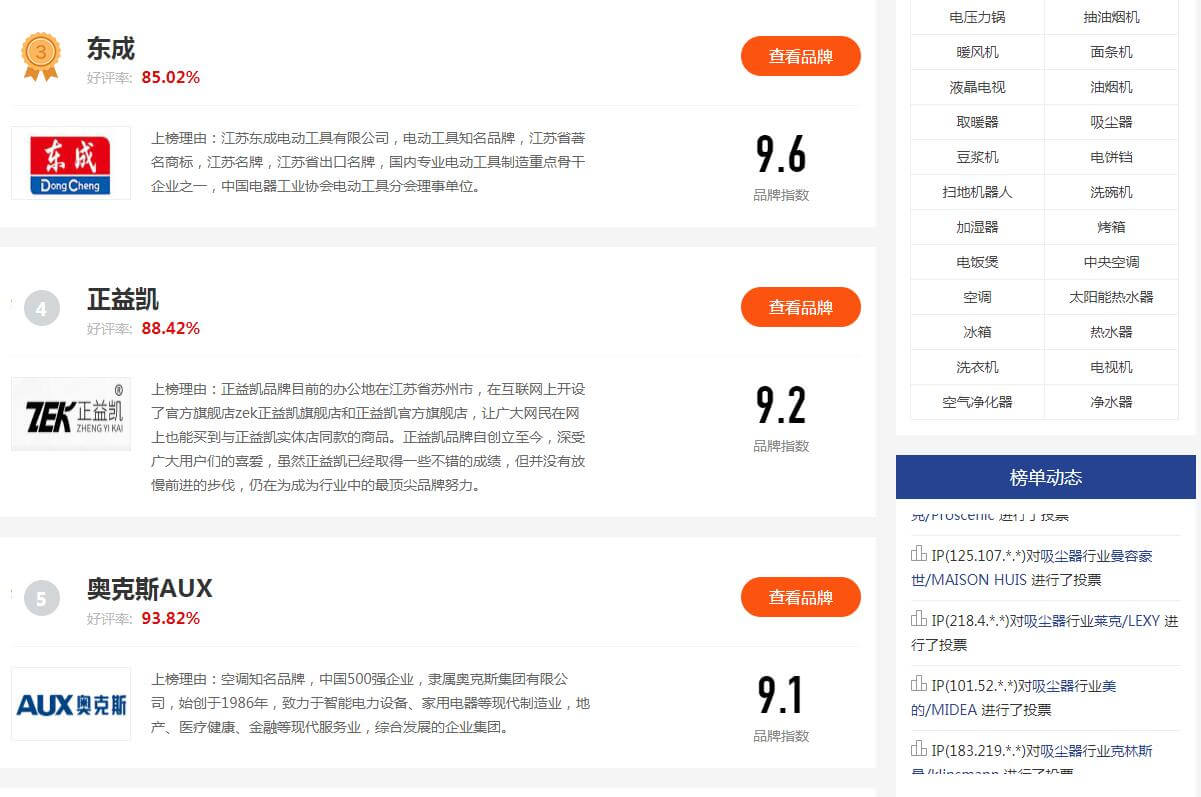Click chart icon beside IP(101.52.*.*) entry
This screenshot has height=797, width=1201.
(919, 684)
